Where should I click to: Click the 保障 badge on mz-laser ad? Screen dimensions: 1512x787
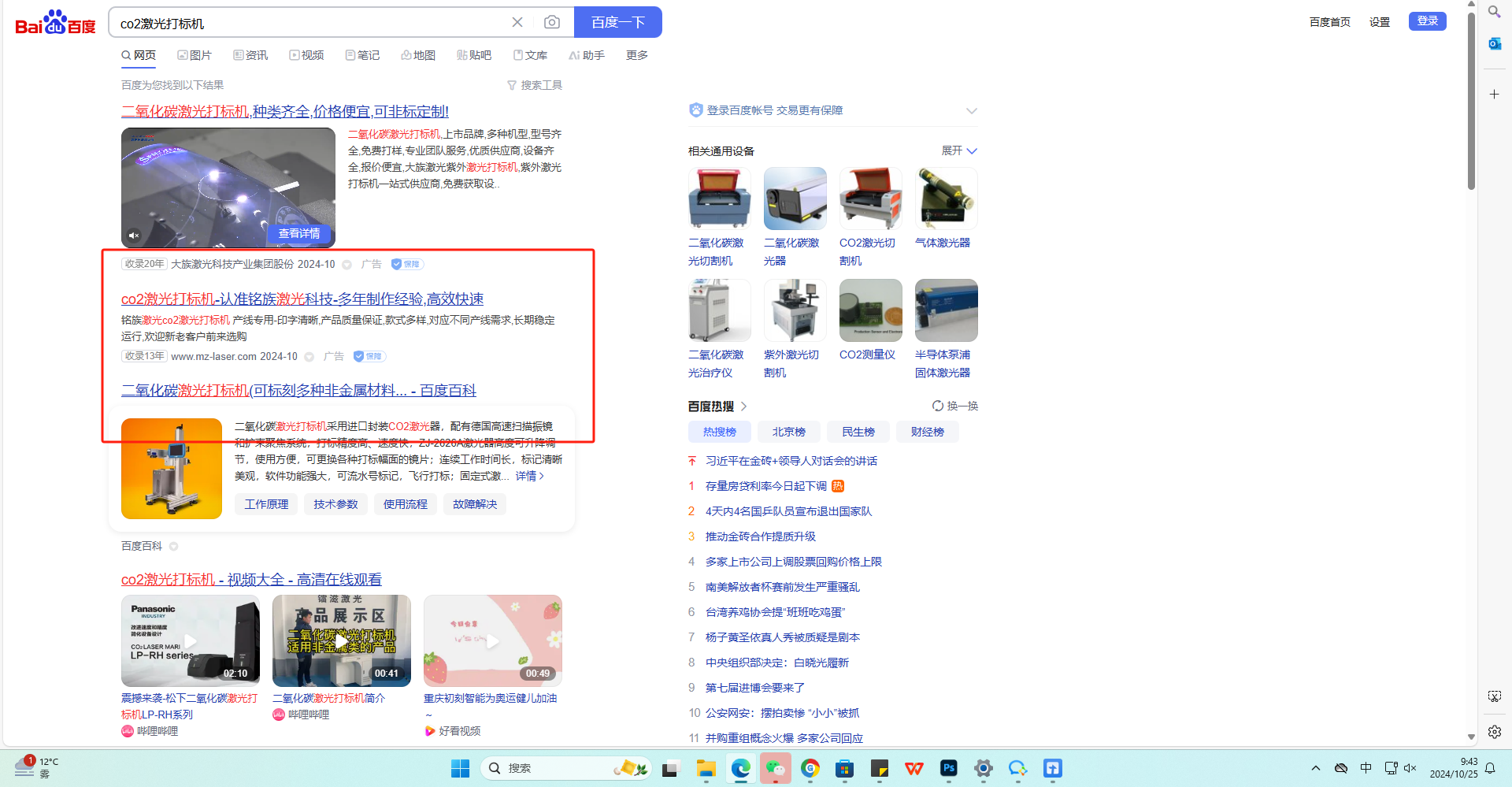point(369,357)
